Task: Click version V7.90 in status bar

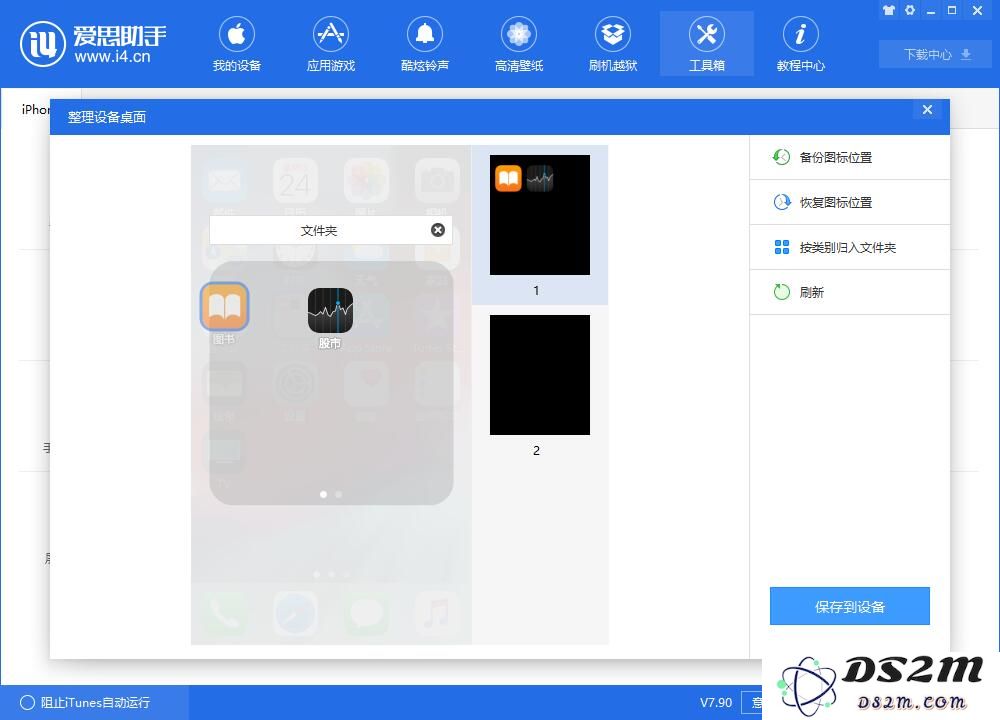Action: [x=716, y=702]
